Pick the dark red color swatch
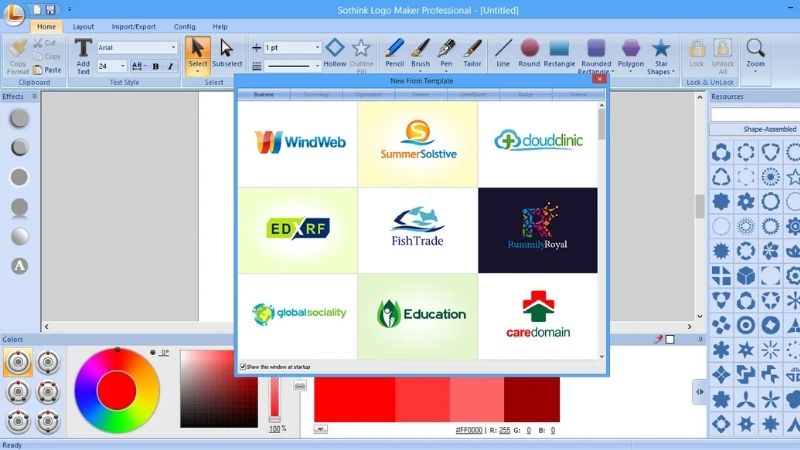The image size is (800, 450). 532,400
